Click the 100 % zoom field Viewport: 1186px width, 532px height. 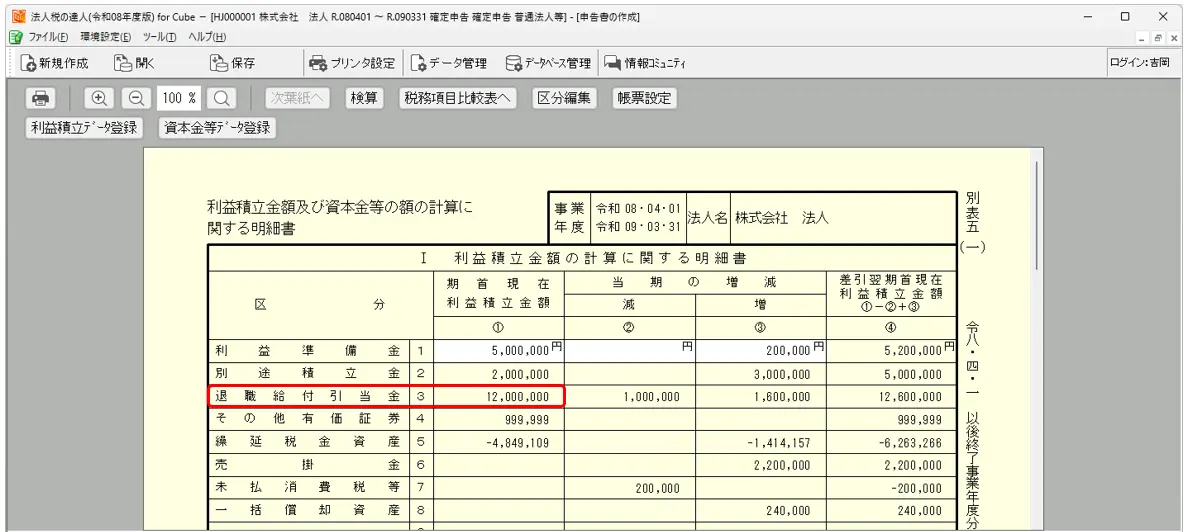pyautogui.click(x=179, y=98)
